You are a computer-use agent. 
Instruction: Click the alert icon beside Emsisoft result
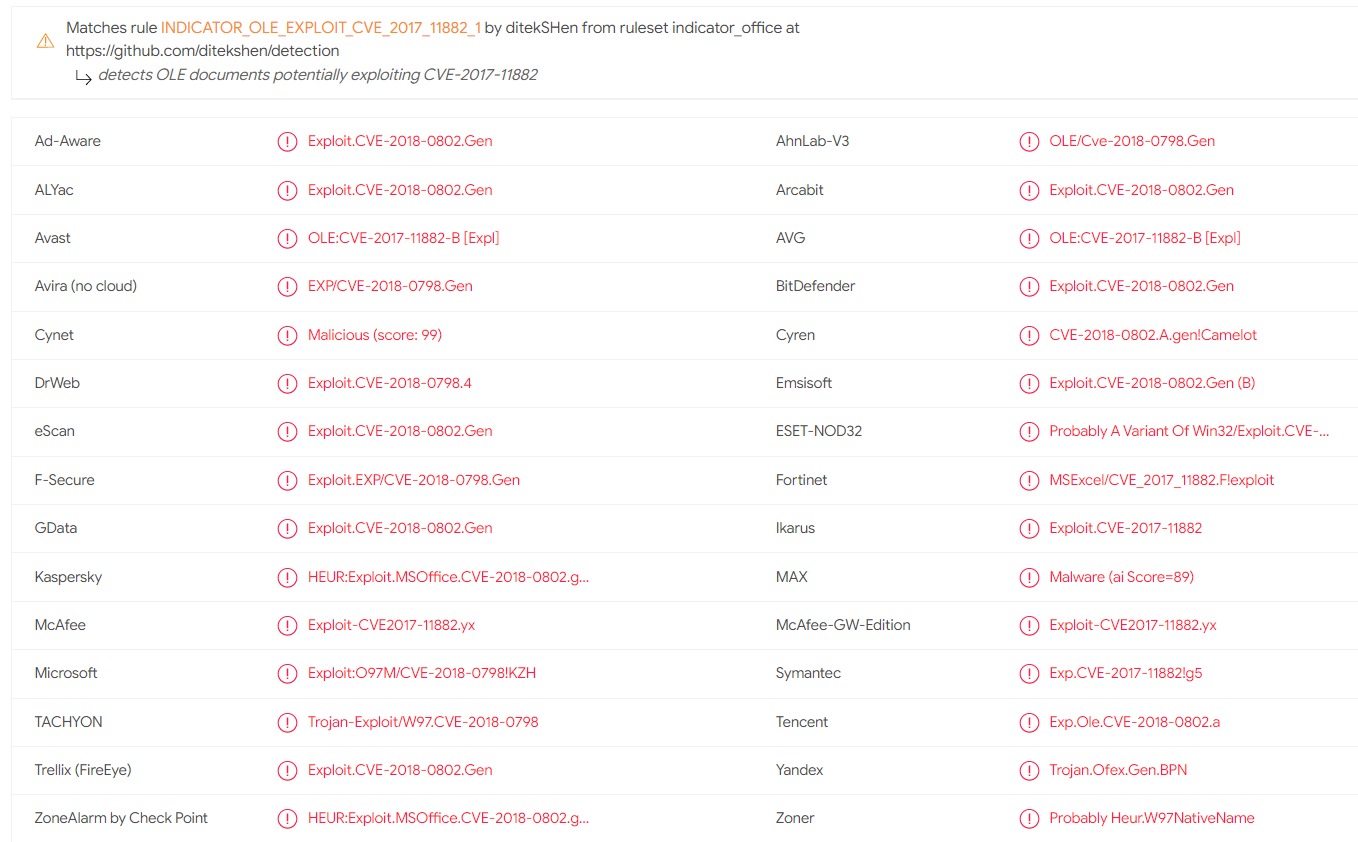1029,384
